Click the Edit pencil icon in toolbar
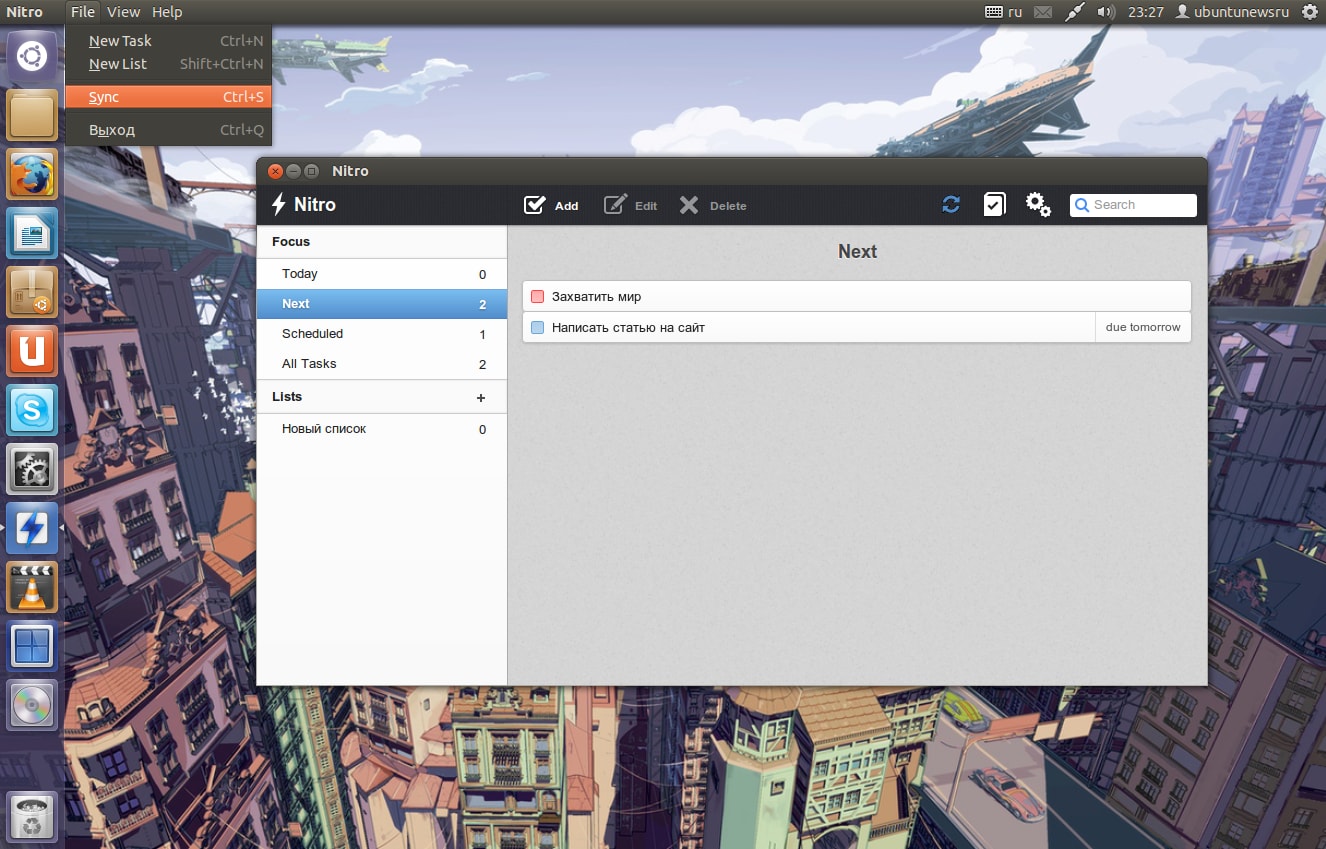This screenshot has width=1326, height=849. 615,205
